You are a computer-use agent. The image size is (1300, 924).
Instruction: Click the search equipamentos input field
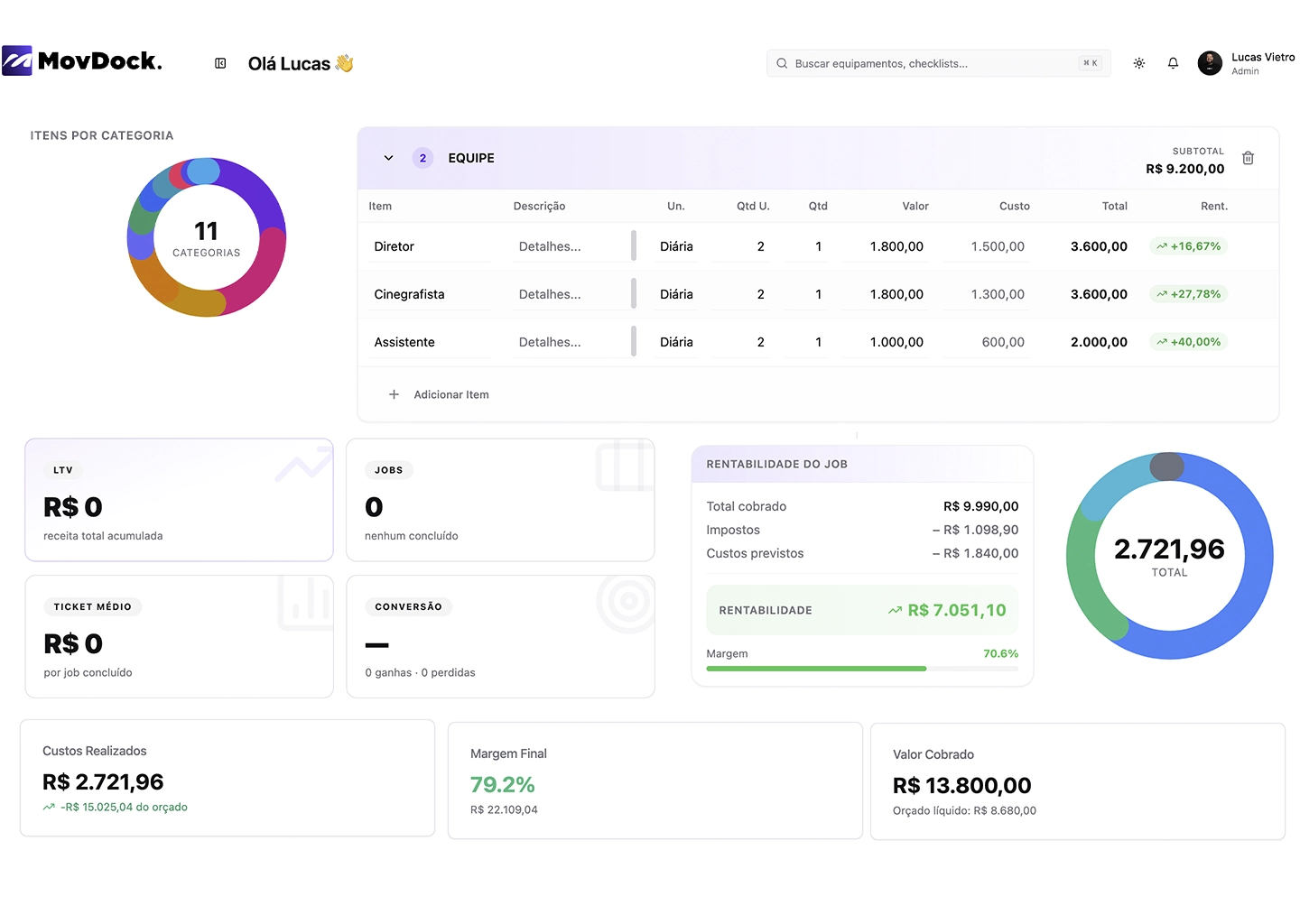930,64
